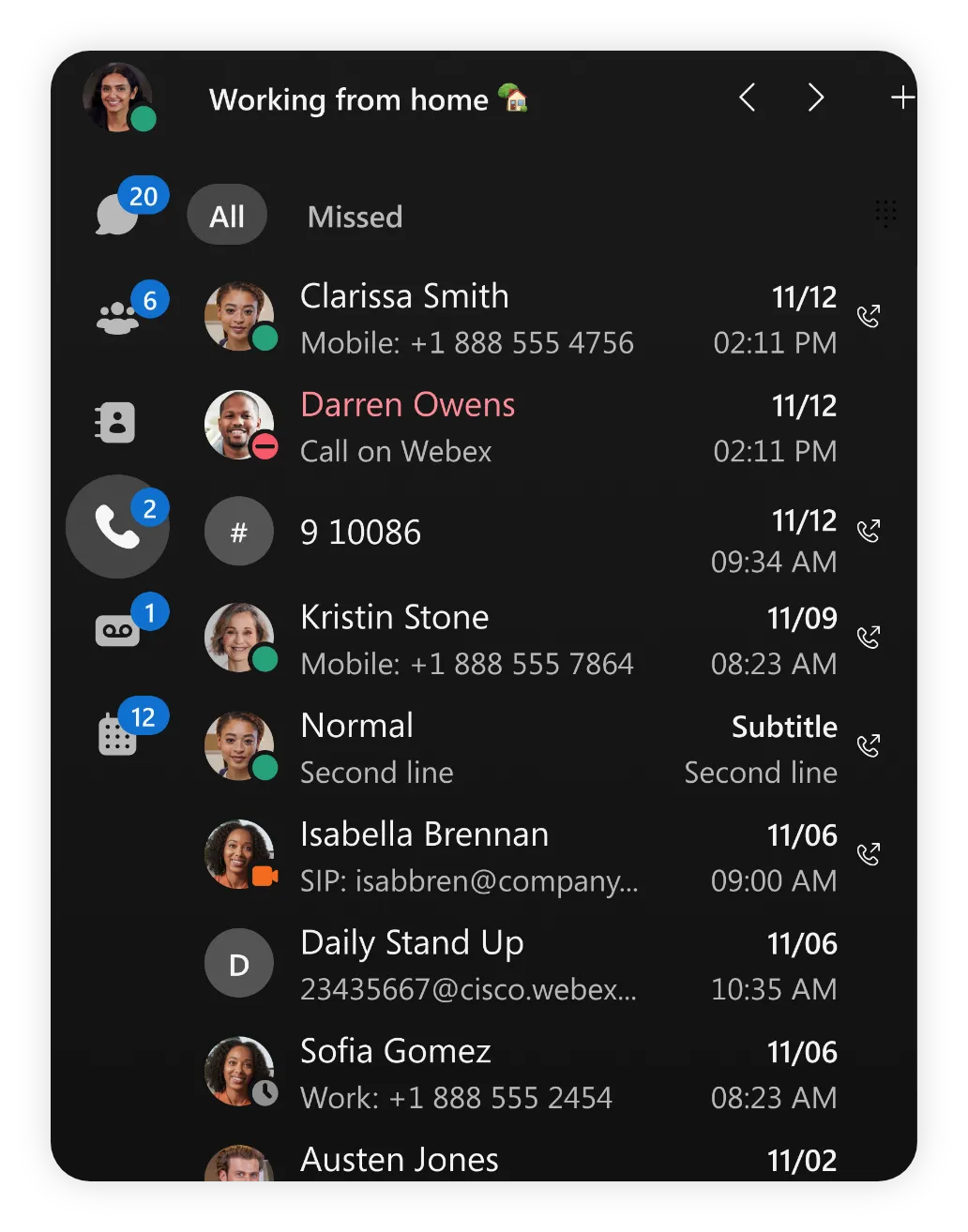Click the plus icon in header
The height and width of the screenshot is (1232, 968).
pos(901,98)
